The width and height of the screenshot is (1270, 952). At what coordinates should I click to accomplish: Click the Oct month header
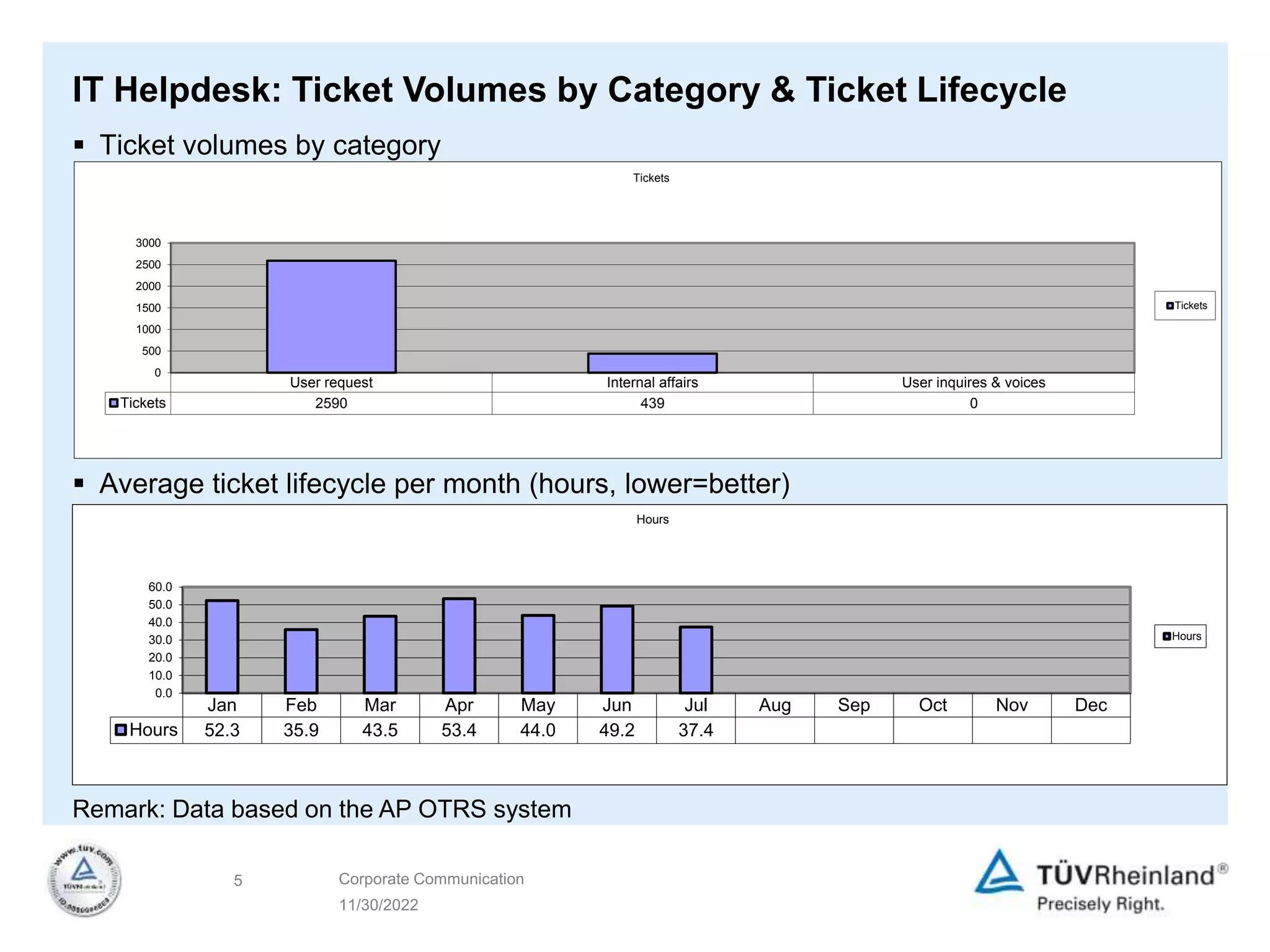pyautogui.click(x=933, y=705)
